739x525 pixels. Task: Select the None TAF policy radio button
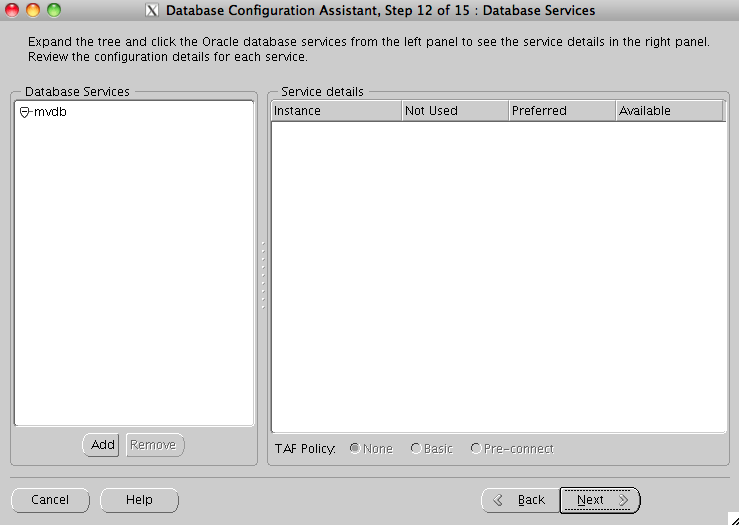[355, 449]
